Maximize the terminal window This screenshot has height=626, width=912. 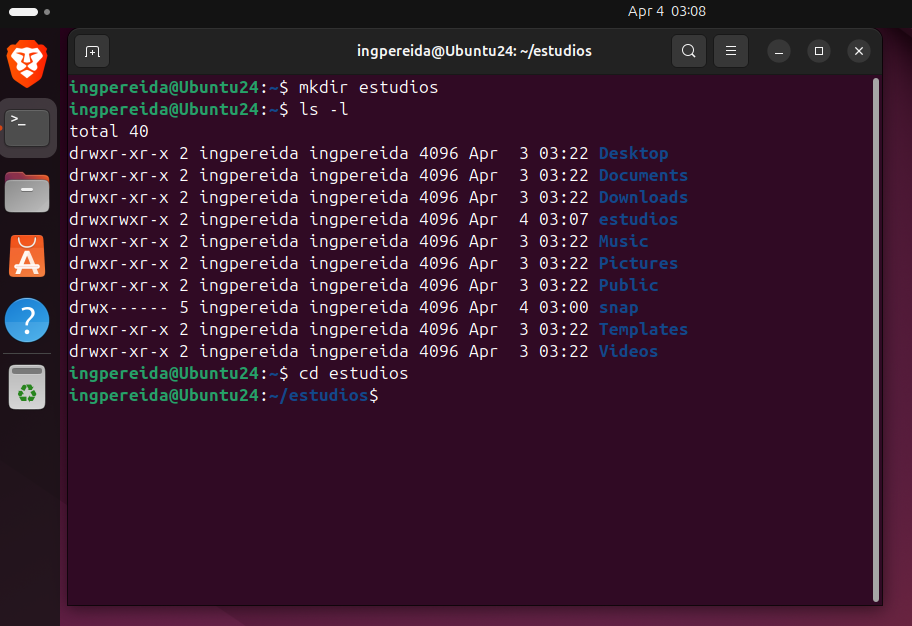[819, 51]
